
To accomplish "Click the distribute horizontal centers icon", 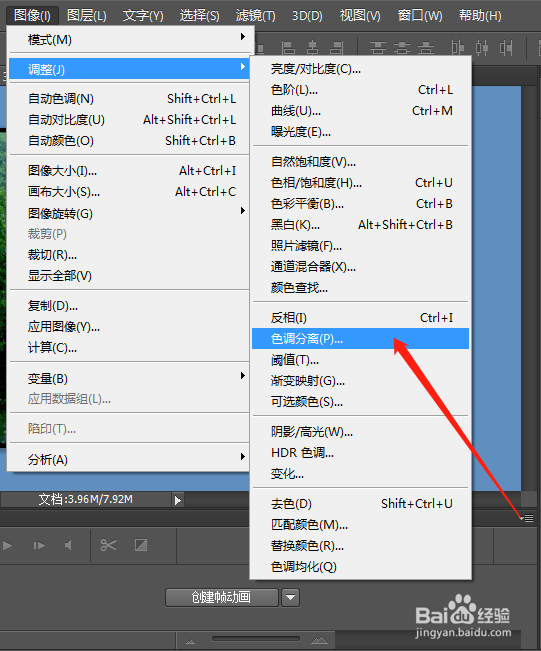I will 482,48.
